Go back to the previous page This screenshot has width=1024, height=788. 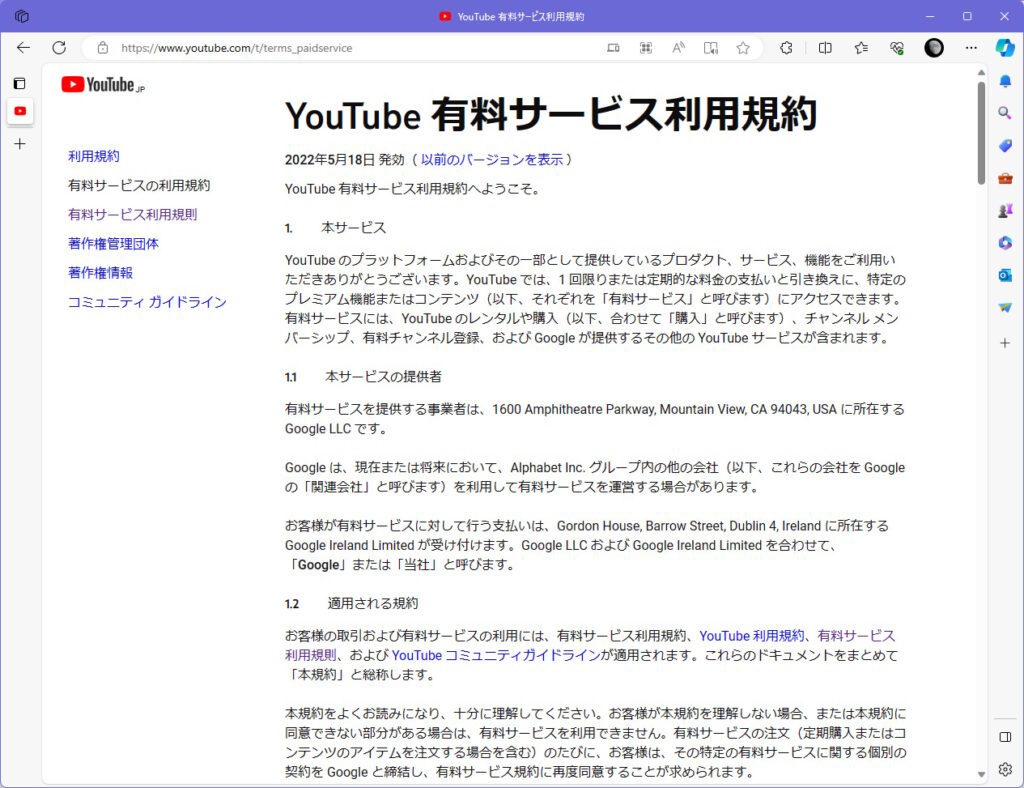click(24, 48)
